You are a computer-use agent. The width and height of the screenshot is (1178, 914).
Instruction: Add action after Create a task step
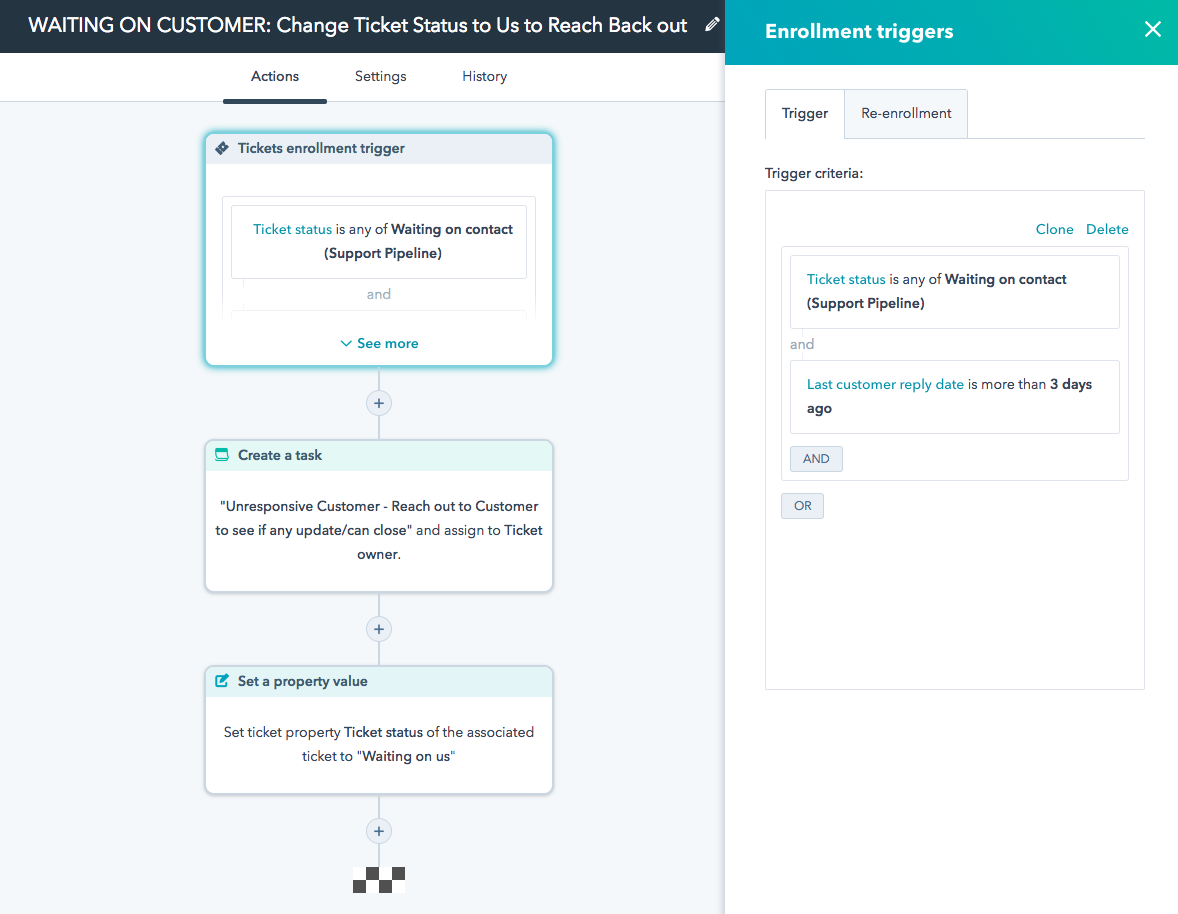(x=379, y=629)
